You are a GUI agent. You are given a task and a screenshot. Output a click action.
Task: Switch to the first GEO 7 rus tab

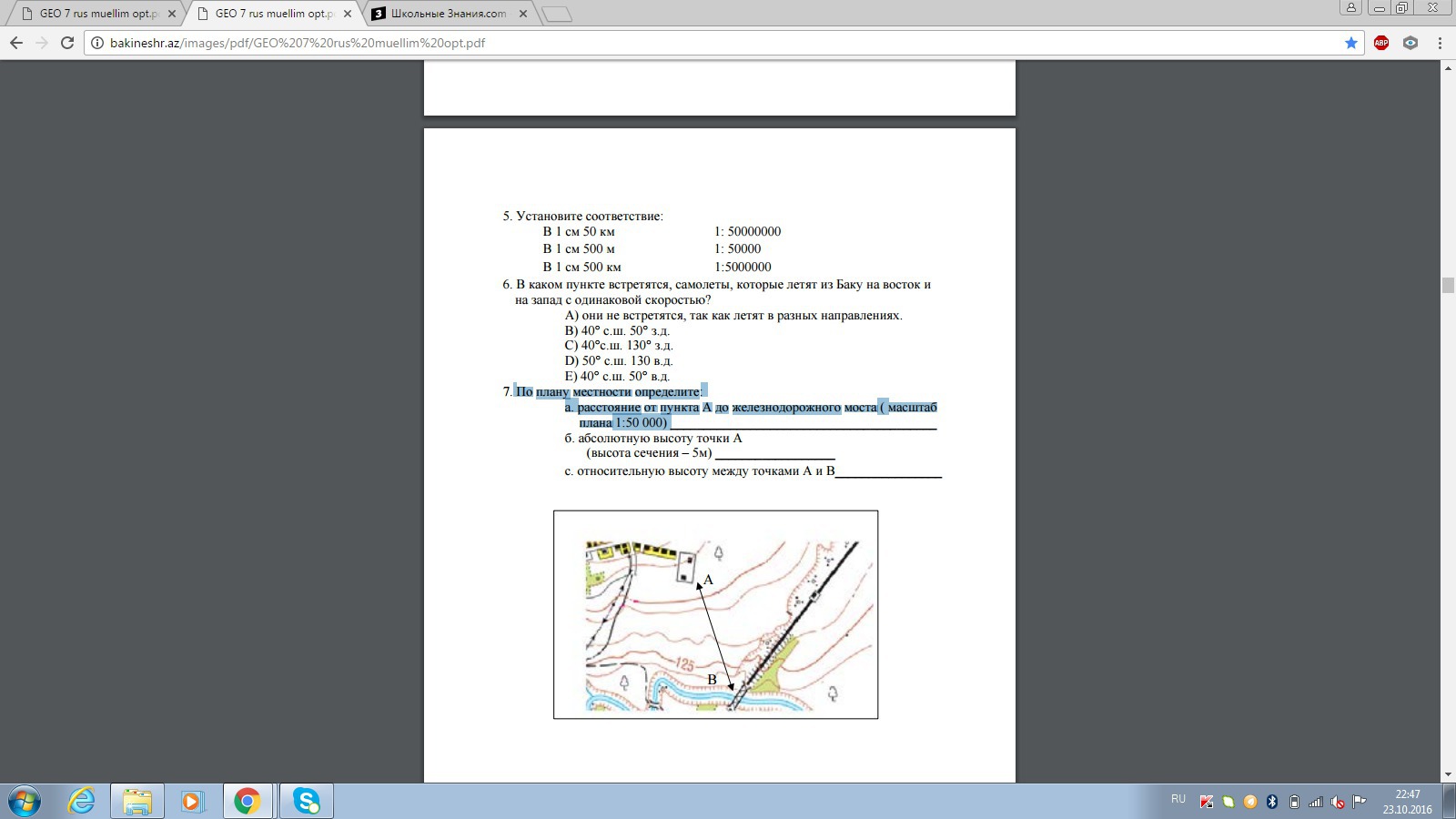pyautogui.click(x=97, y=14)
